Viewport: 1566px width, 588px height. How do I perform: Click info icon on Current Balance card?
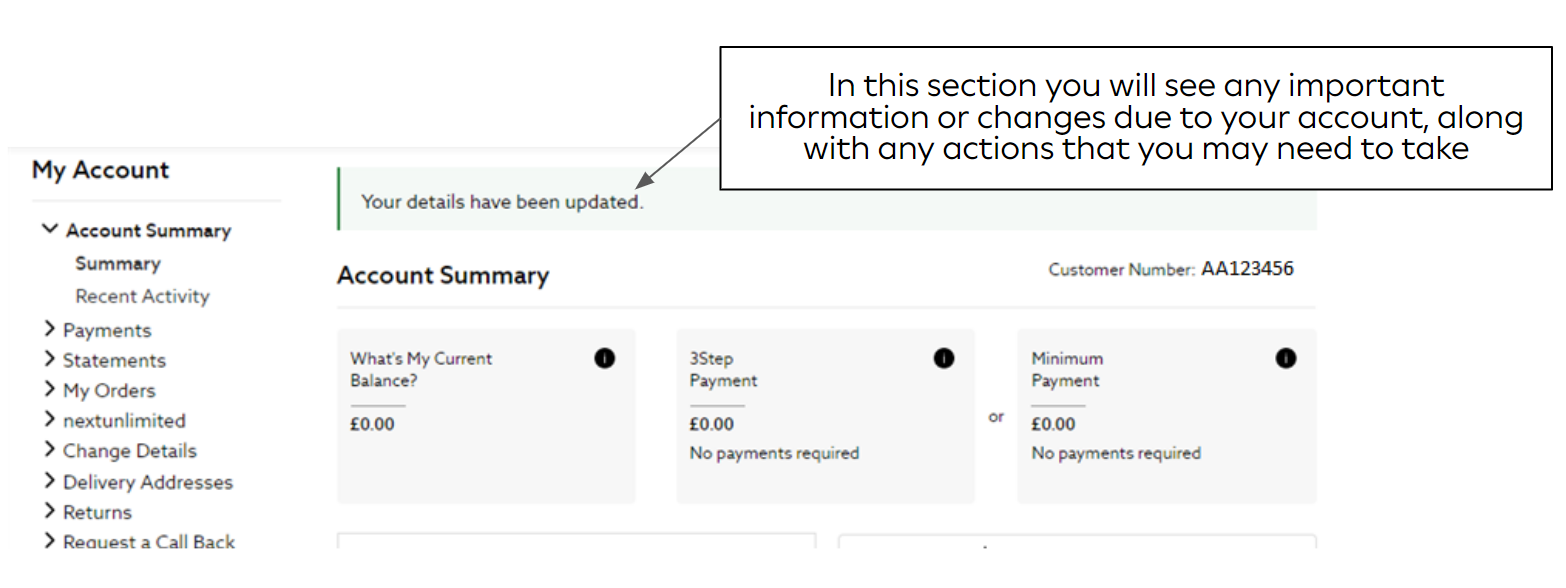click(x=604, y=358)
